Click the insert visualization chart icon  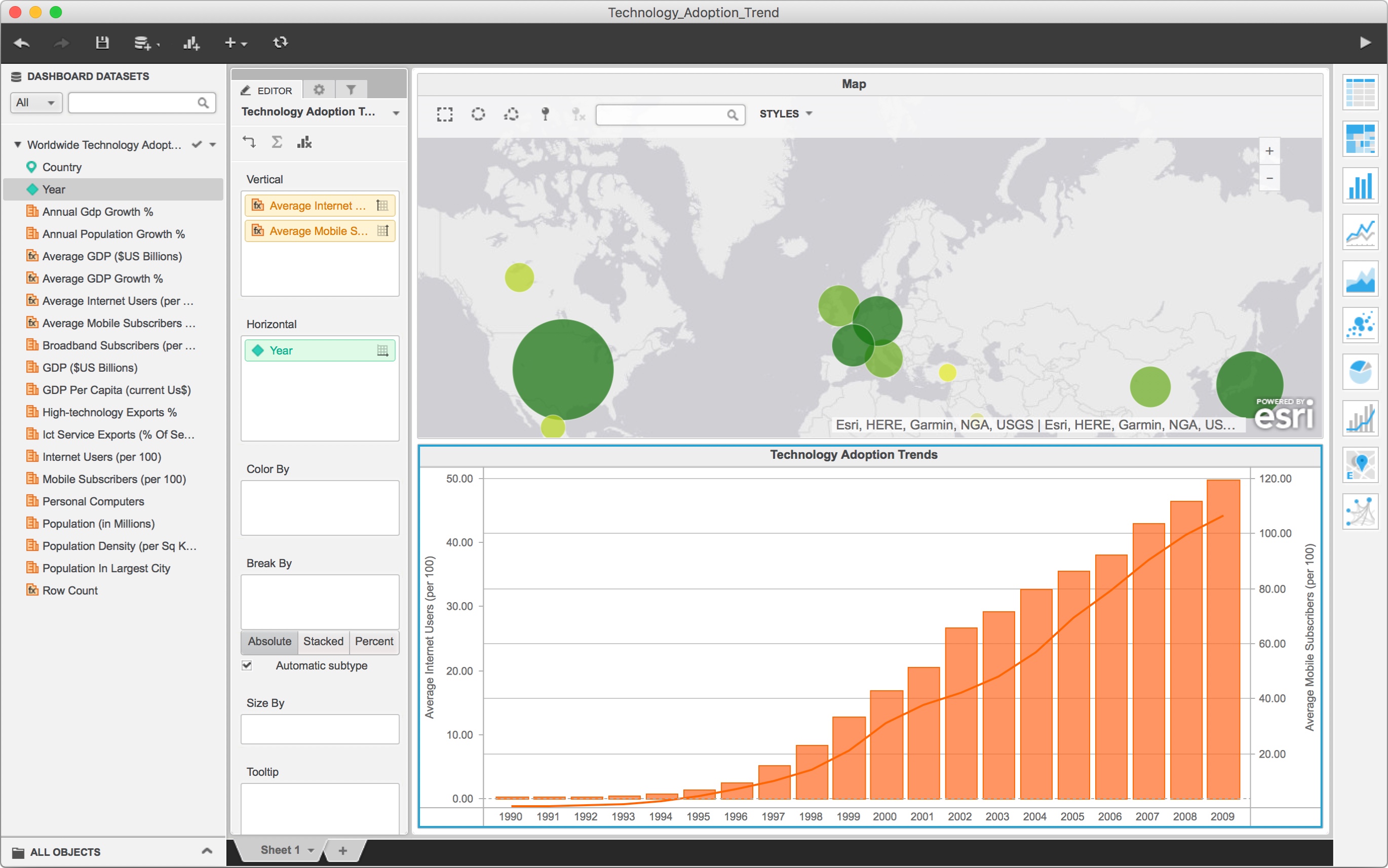191,43
